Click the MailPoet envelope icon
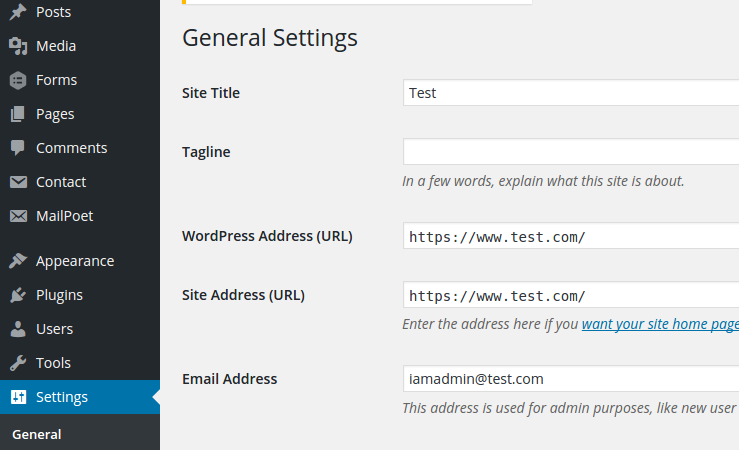Screen dimensions: 739x450 click(18, 216)
